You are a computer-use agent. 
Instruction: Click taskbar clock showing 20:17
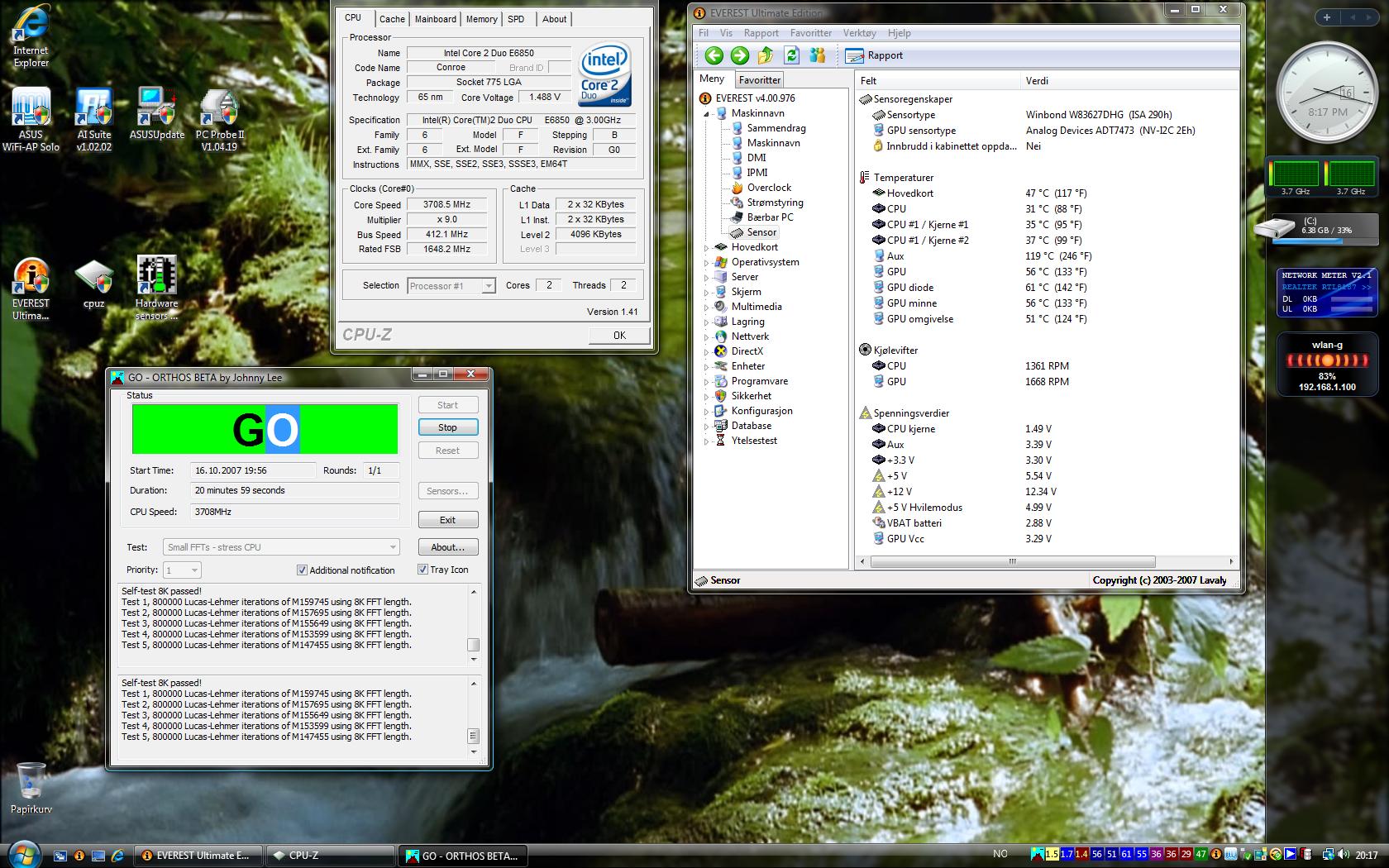[x=1367, y=856]
